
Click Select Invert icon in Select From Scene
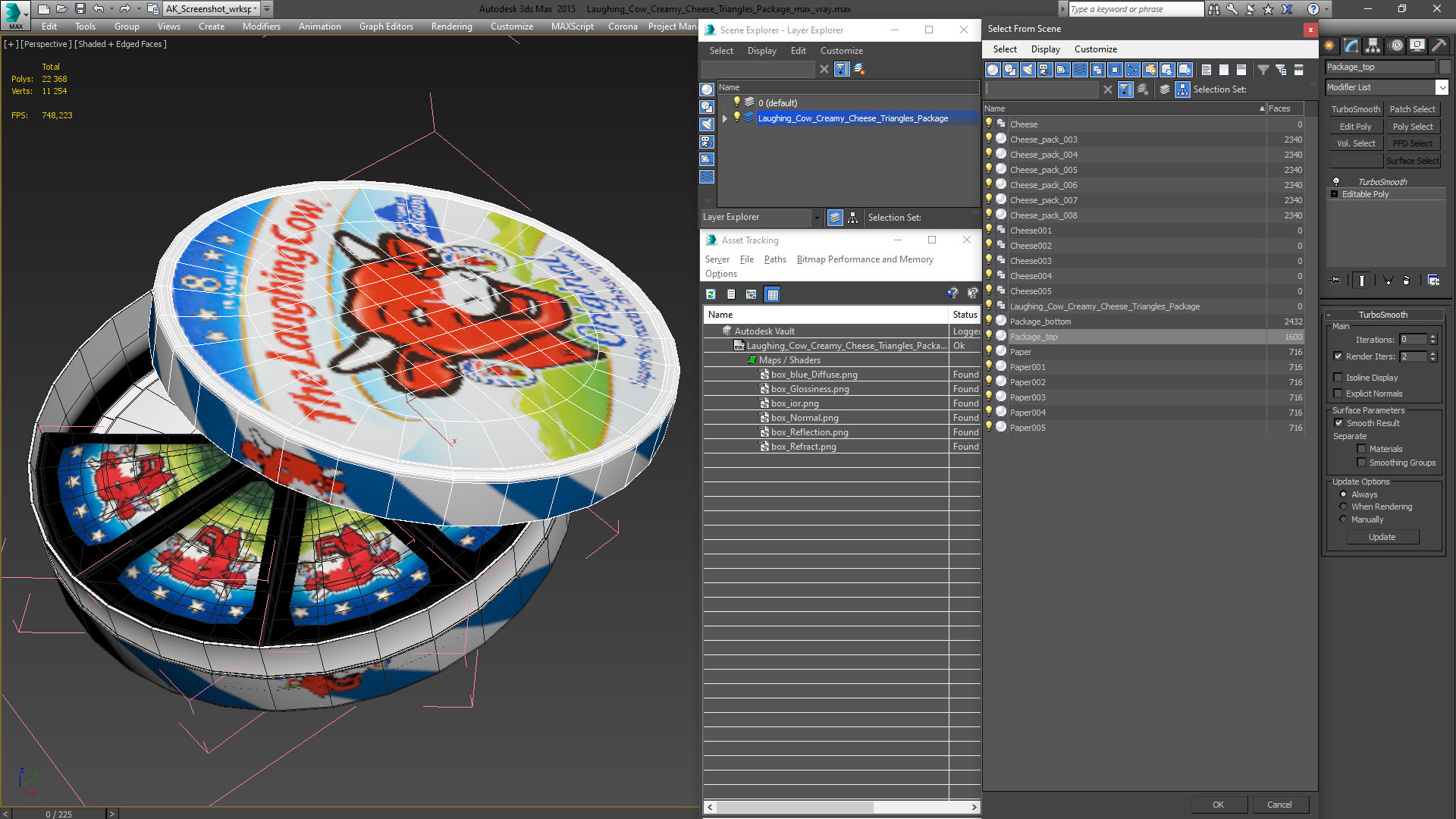(1241, 70)
